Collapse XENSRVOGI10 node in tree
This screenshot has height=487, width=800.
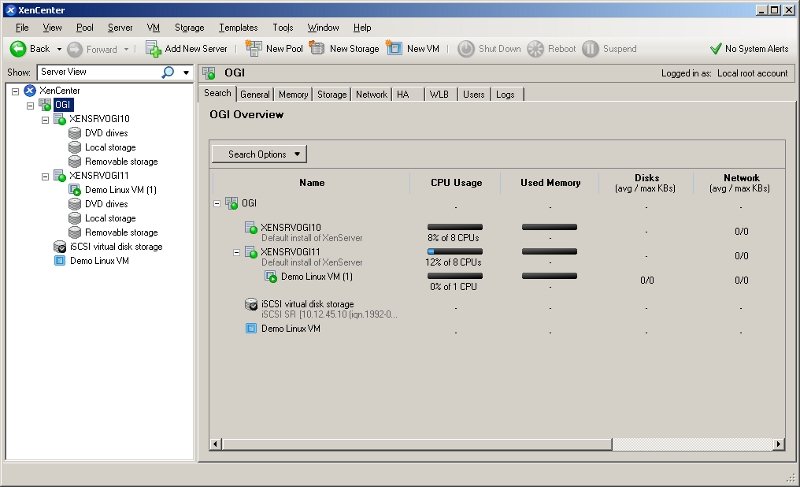tap(45, 120)
